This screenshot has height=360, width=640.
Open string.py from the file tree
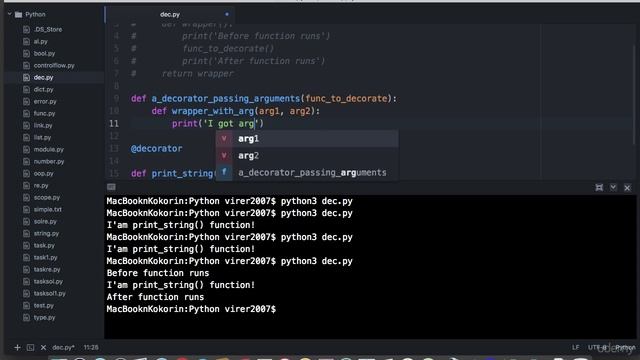tap(46, 233)
